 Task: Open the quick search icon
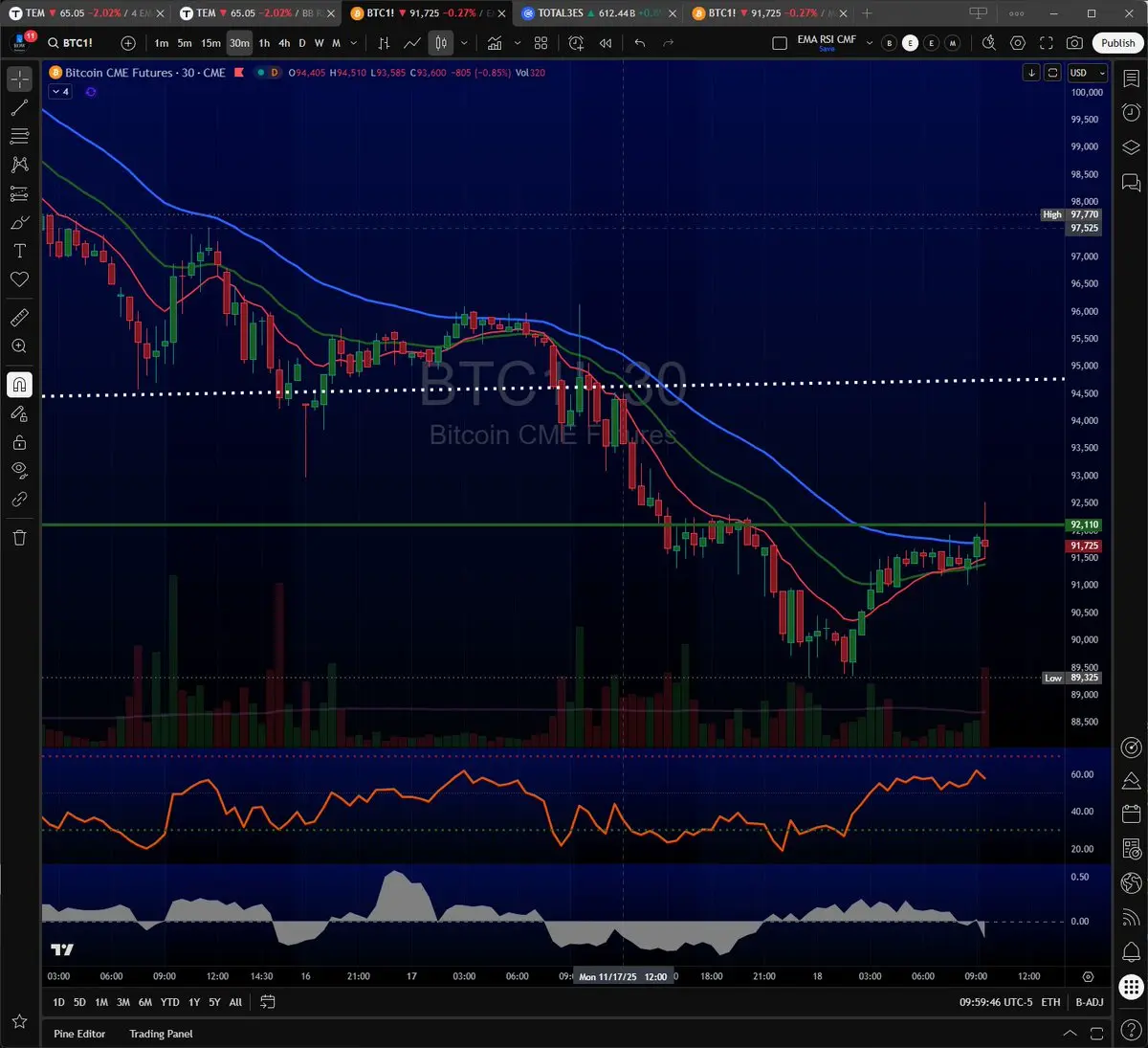pyautogui.click(x=989, y=43)
